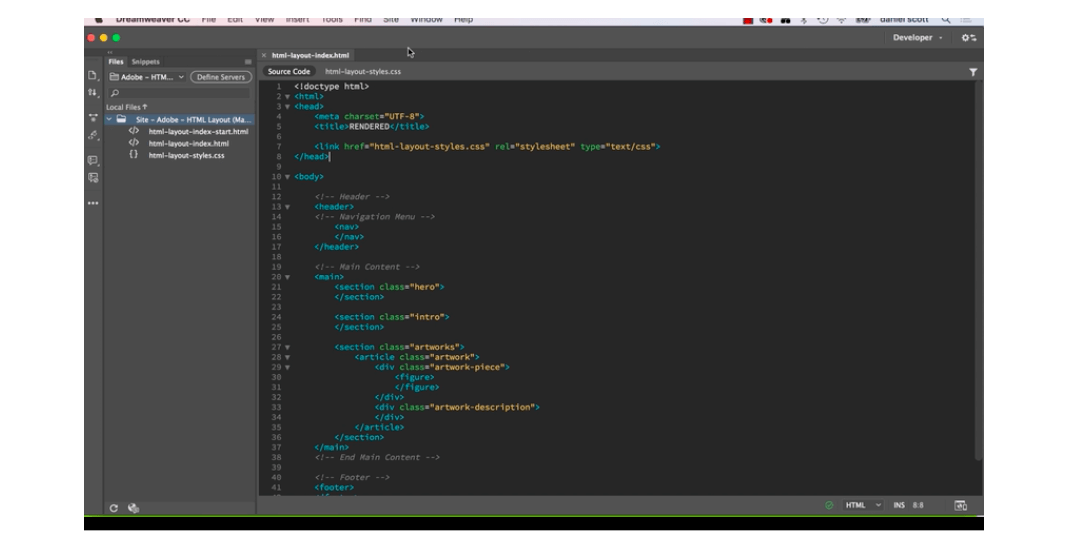The width and height of the screenshot is (1070, 549).
Task: Collapse the Site root folder chevron
Action: tap(109, 119)
